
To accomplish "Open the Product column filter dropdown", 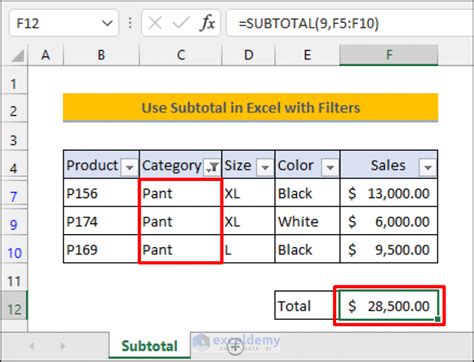I will point(129,167).
